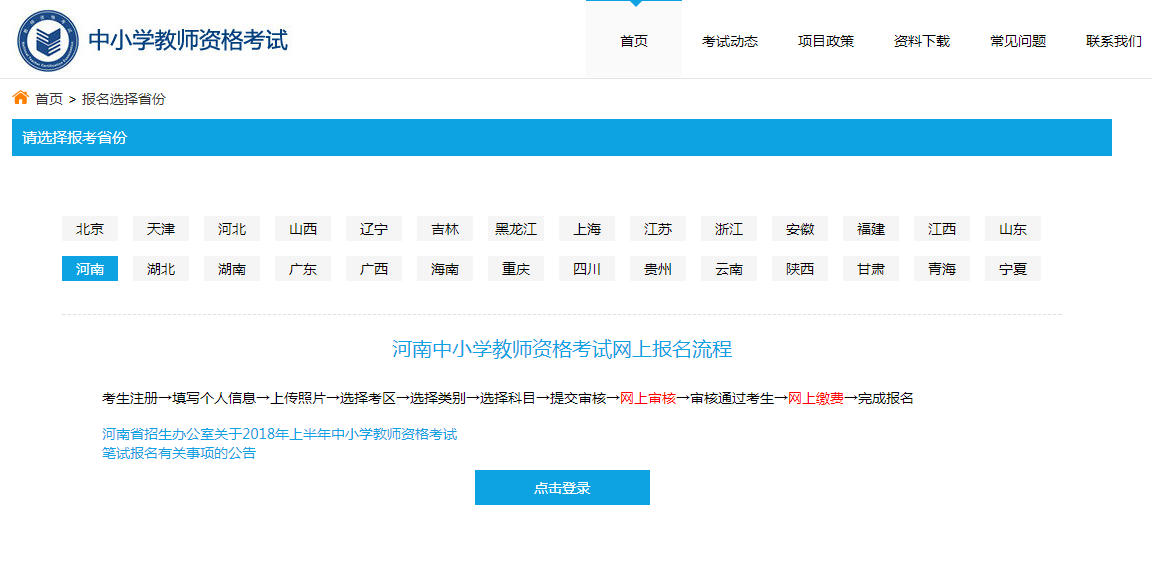Open 常见问题 navigation item
1152x568 pixels.
[1018, 41]
